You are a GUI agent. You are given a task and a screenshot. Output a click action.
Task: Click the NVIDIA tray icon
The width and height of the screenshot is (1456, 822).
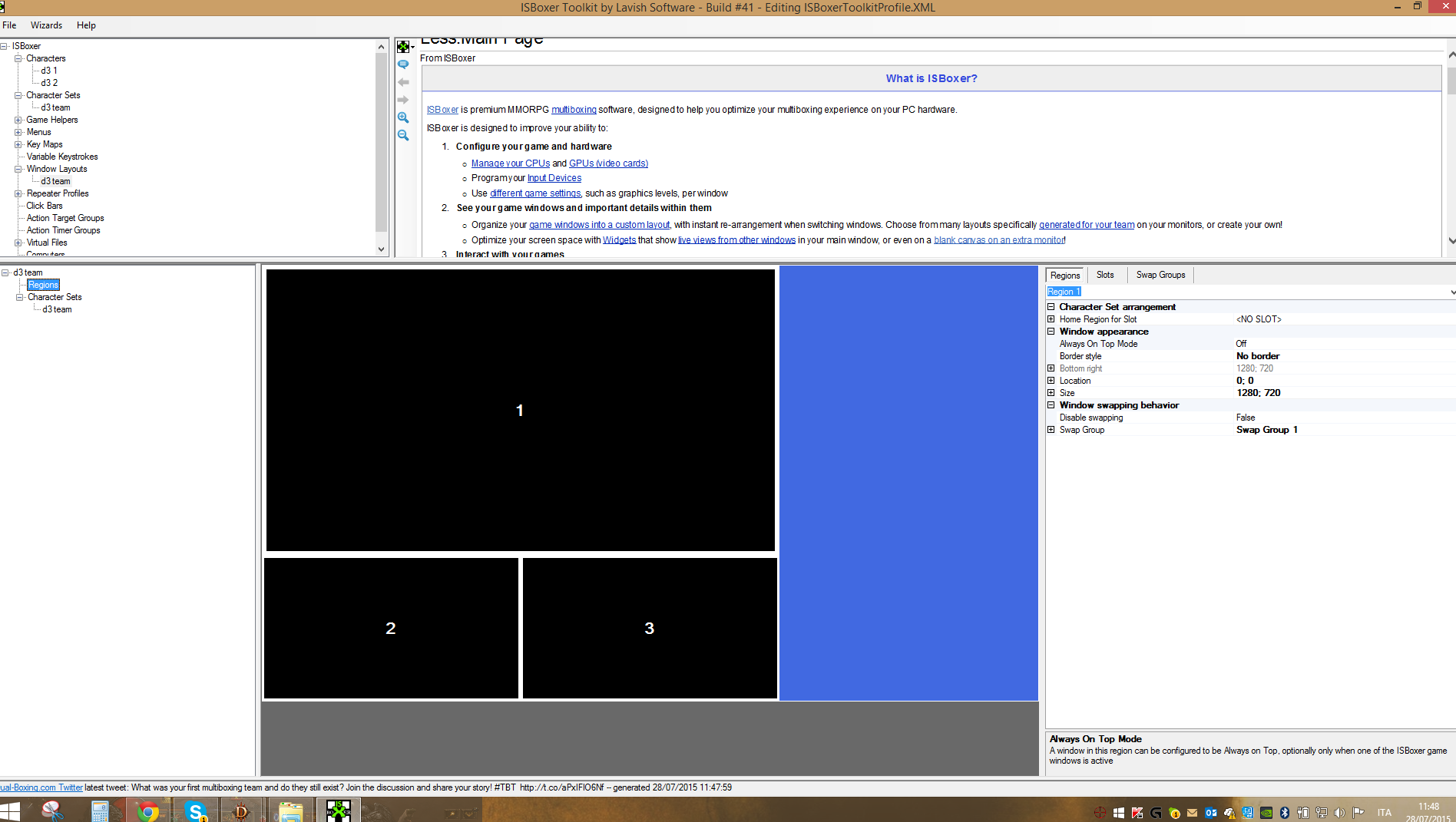coord(1266,813)
